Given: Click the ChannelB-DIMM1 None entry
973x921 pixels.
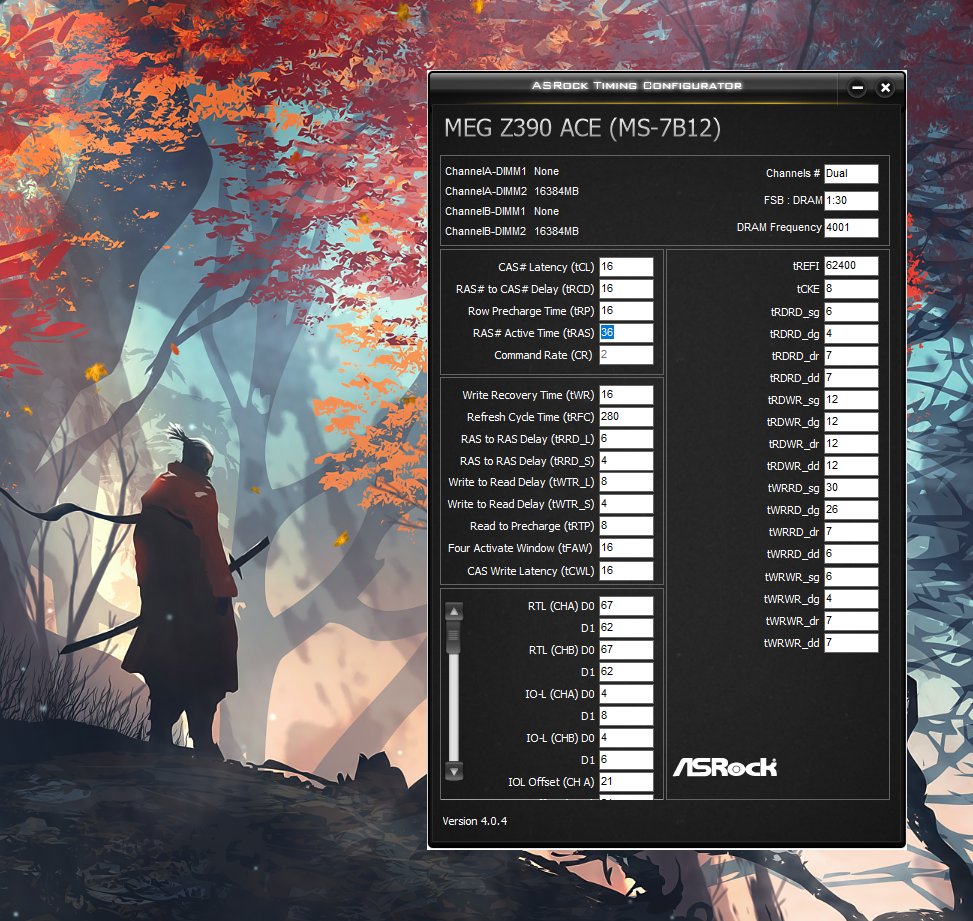Looking at the screenshot, I should [x=502, y=211].
